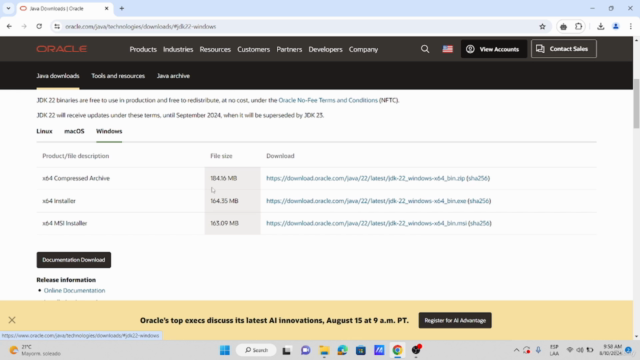Click the 184.16 MB file size cell
Image resolution: width=640 pixels, height=360 pixels.
point(232,178)
